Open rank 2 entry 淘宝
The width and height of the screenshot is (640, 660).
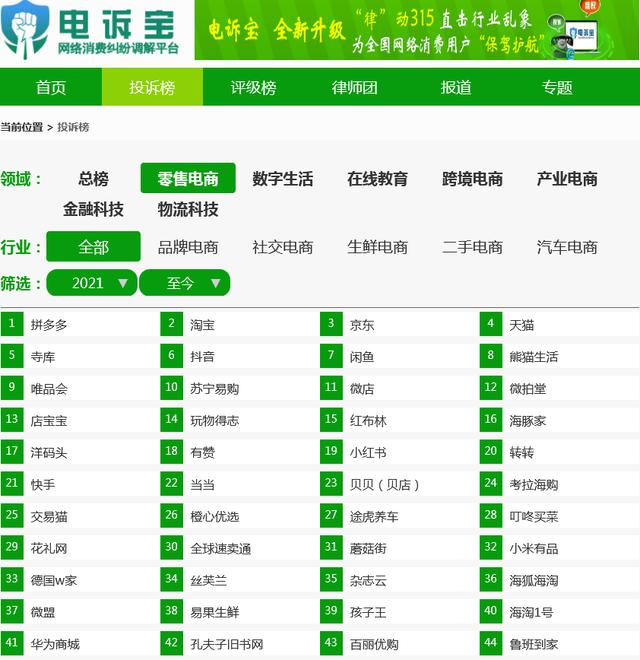pos(202,325)
